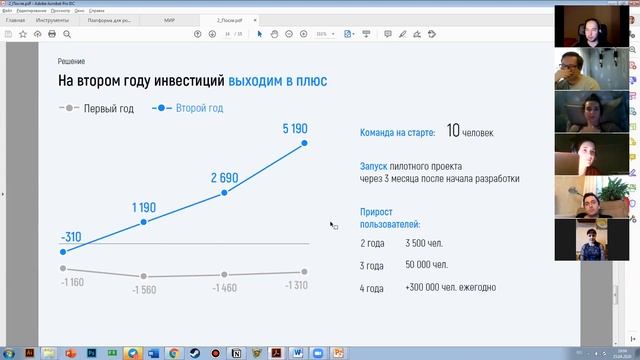Select the bottom narrow video tile

point(591,240)
